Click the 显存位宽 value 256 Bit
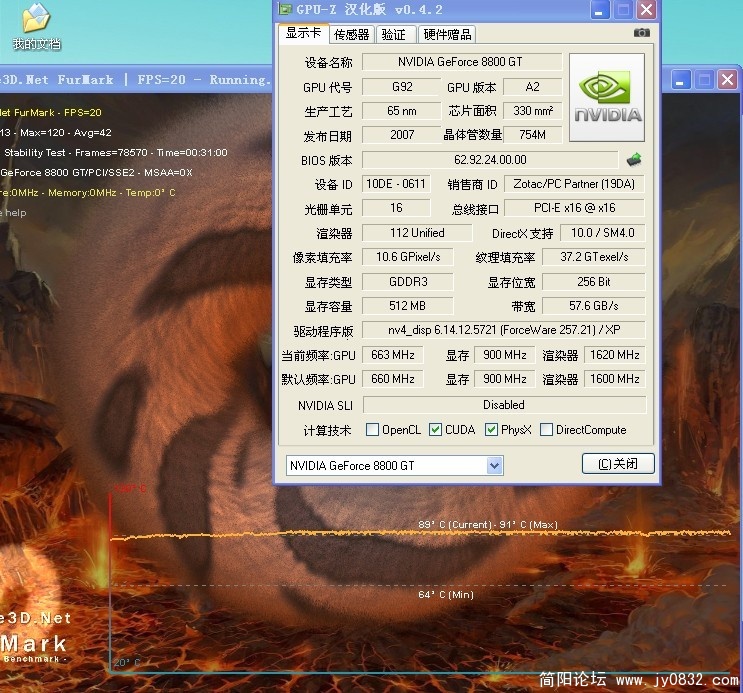 pos(594,282)
